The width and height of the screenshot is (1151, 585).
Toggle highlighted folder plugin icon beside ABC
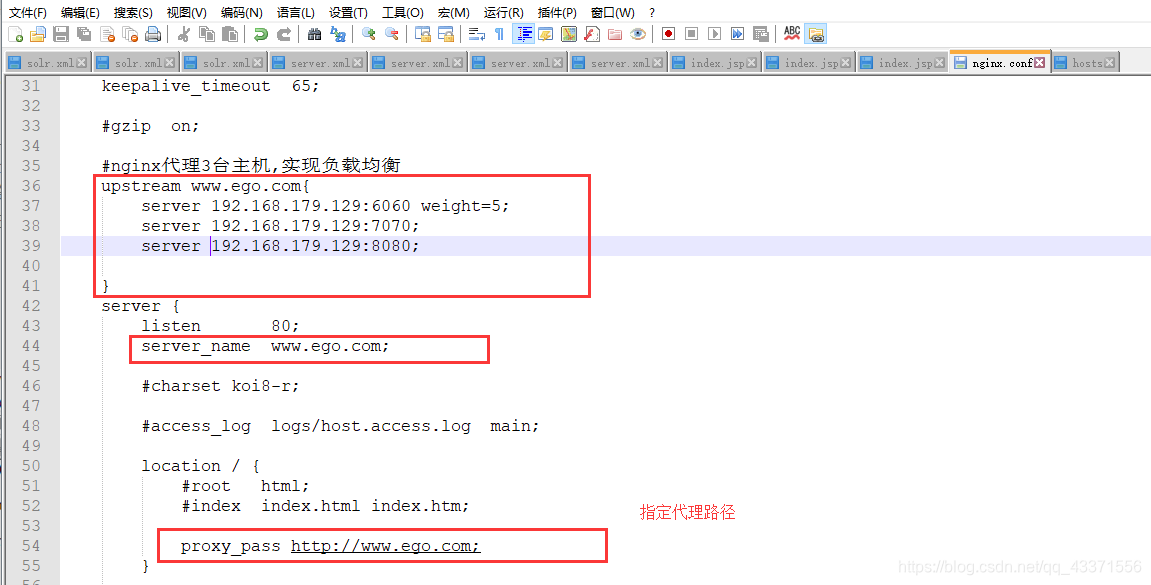(x=816, y=34)
